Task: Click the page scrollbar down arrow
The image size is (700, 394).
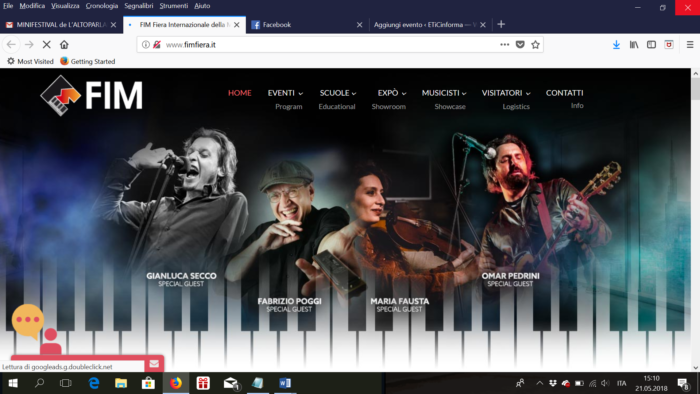Action: click(x=696, y=368)
